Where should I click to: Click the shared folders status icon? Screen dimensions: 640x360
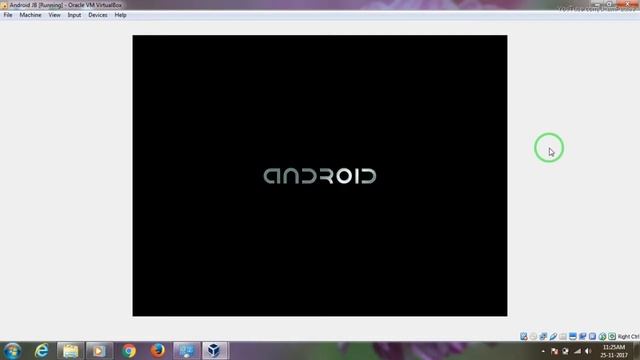point(563,336)
